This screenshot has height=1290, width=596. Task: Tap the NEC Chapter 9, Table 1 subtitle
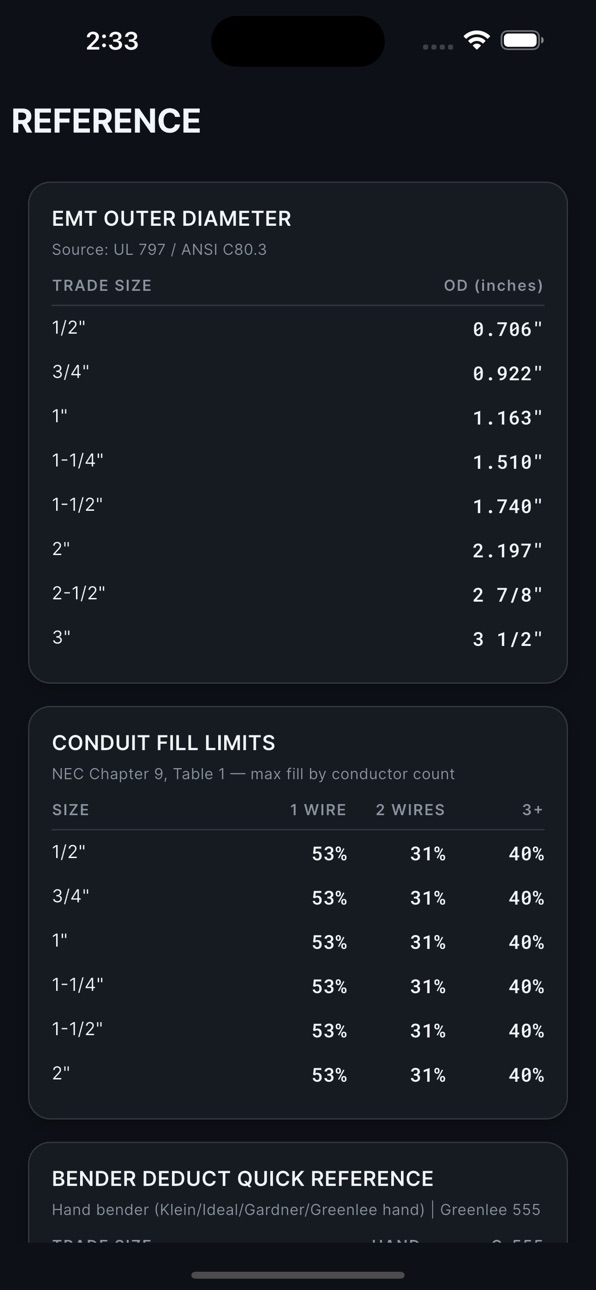(x=253, y=774)
